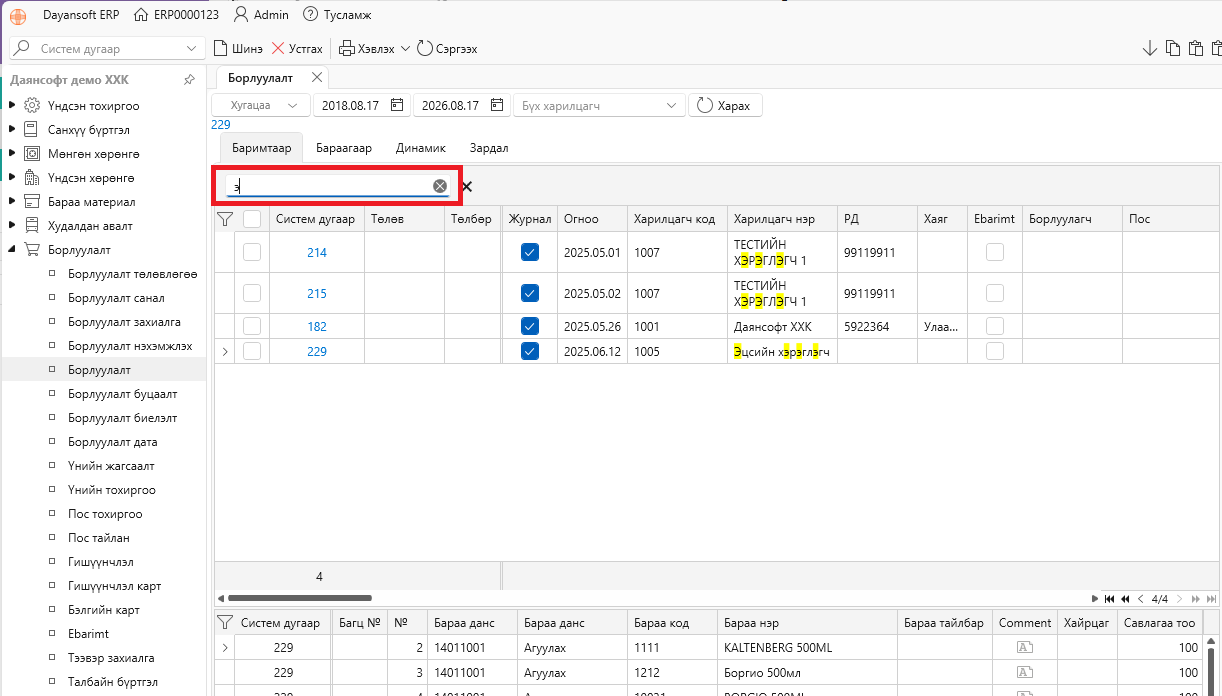The width and height of the screenshot is (1222, 696).
Task: Switch to the Зардал tab
Action: (x=489, y=148)
